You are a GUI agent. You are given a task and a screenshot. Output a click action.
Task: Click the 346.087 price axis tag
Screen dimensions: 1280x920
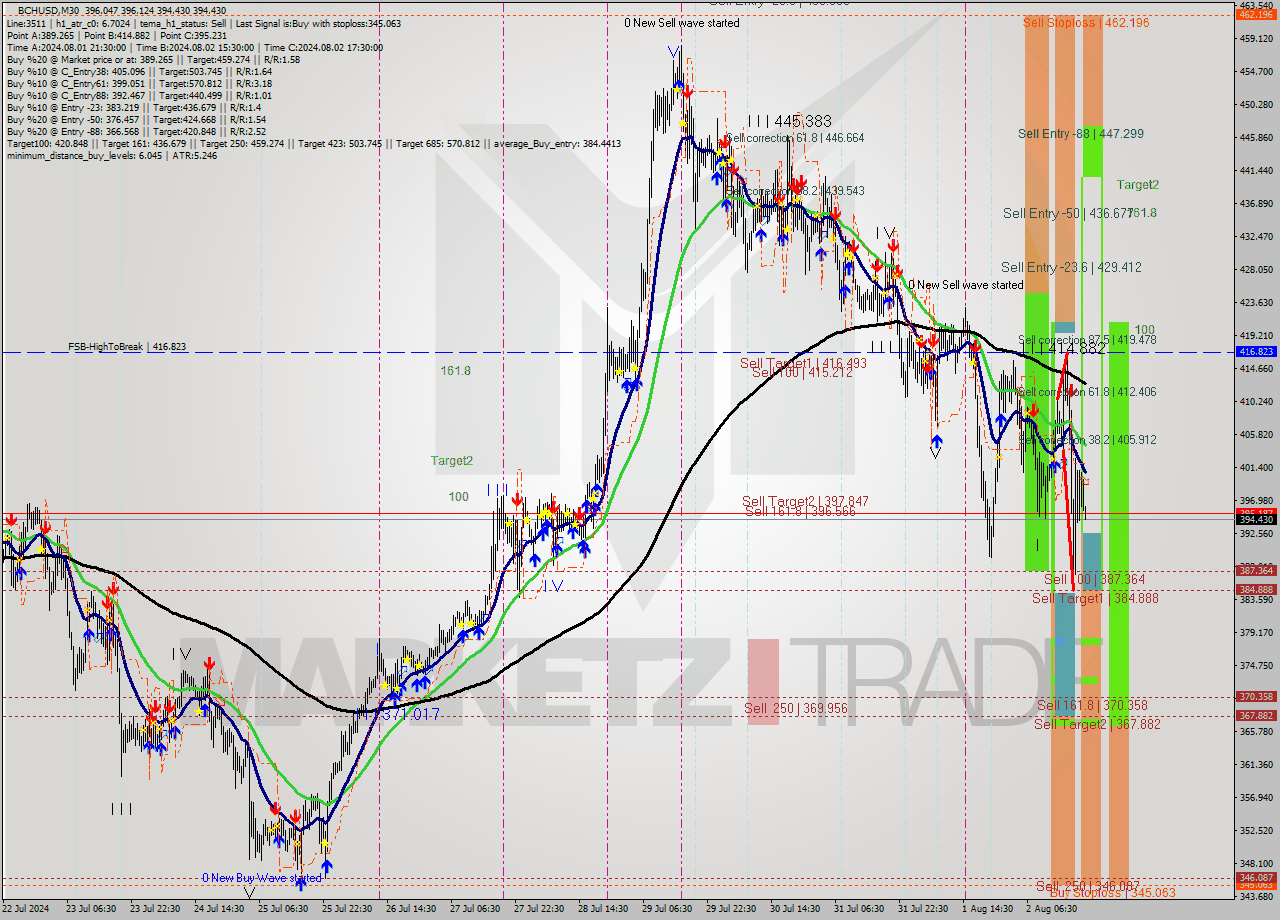click(1257, 877)
